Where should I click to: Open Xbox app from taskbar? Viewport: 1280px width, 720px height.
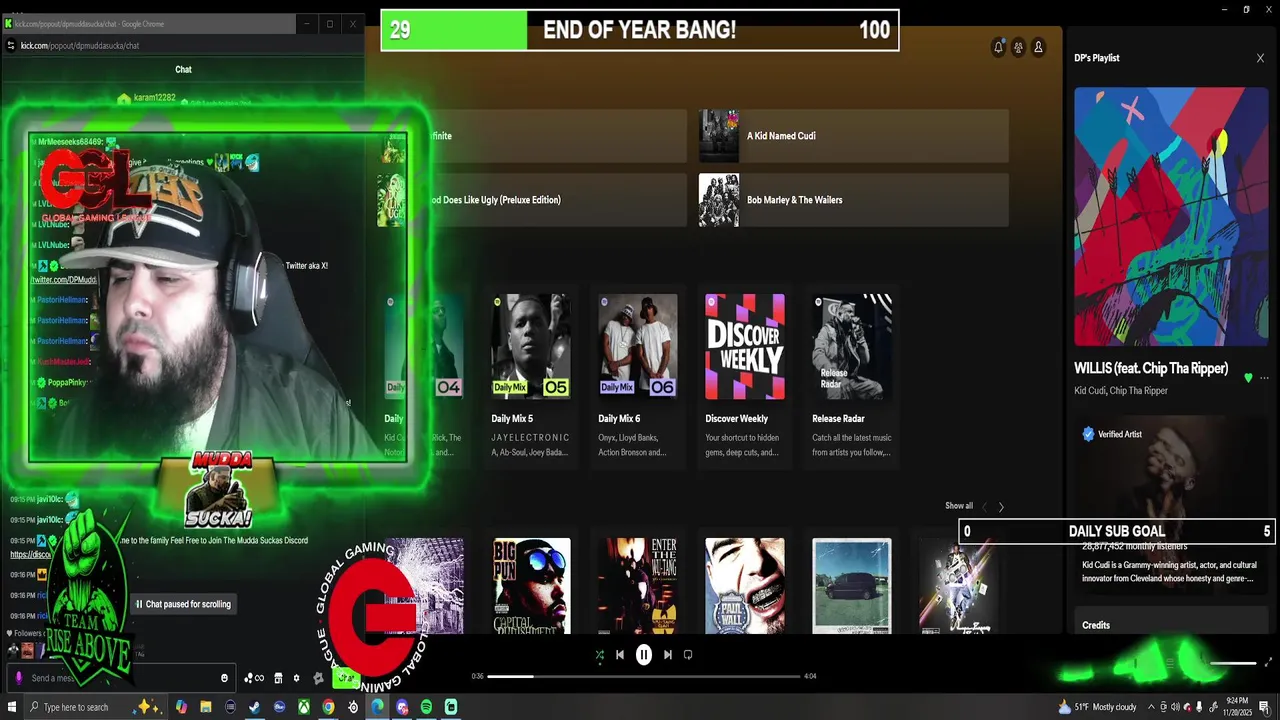(x=304, y=707)
